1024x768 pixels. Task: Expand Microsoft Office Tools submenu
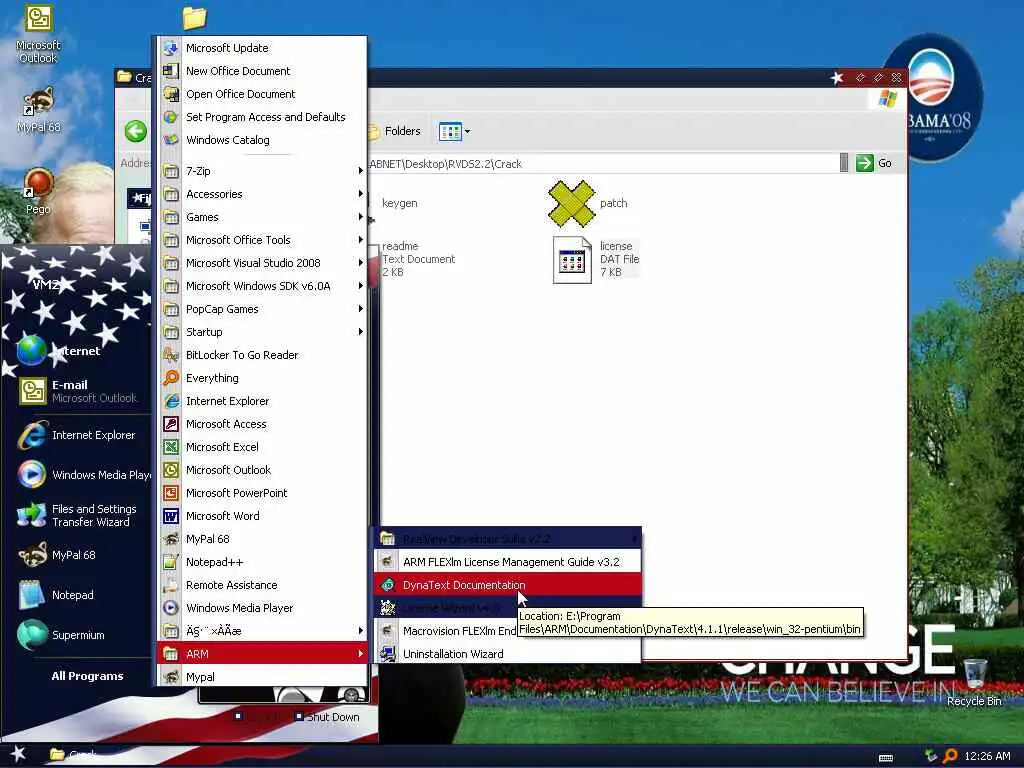262,240
